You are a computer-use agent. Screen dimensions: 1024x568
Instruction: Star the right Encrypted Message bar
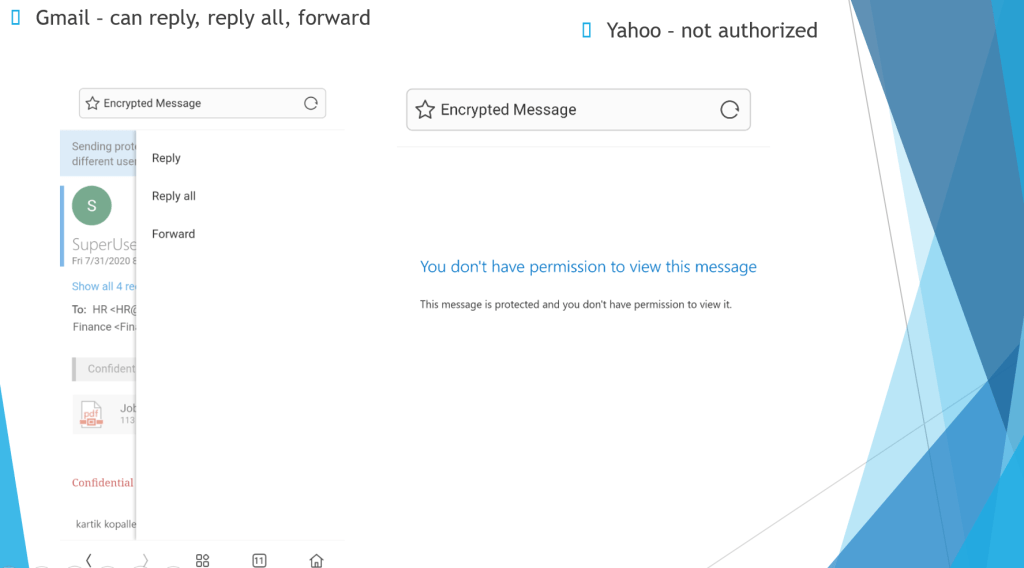[425, 110]
